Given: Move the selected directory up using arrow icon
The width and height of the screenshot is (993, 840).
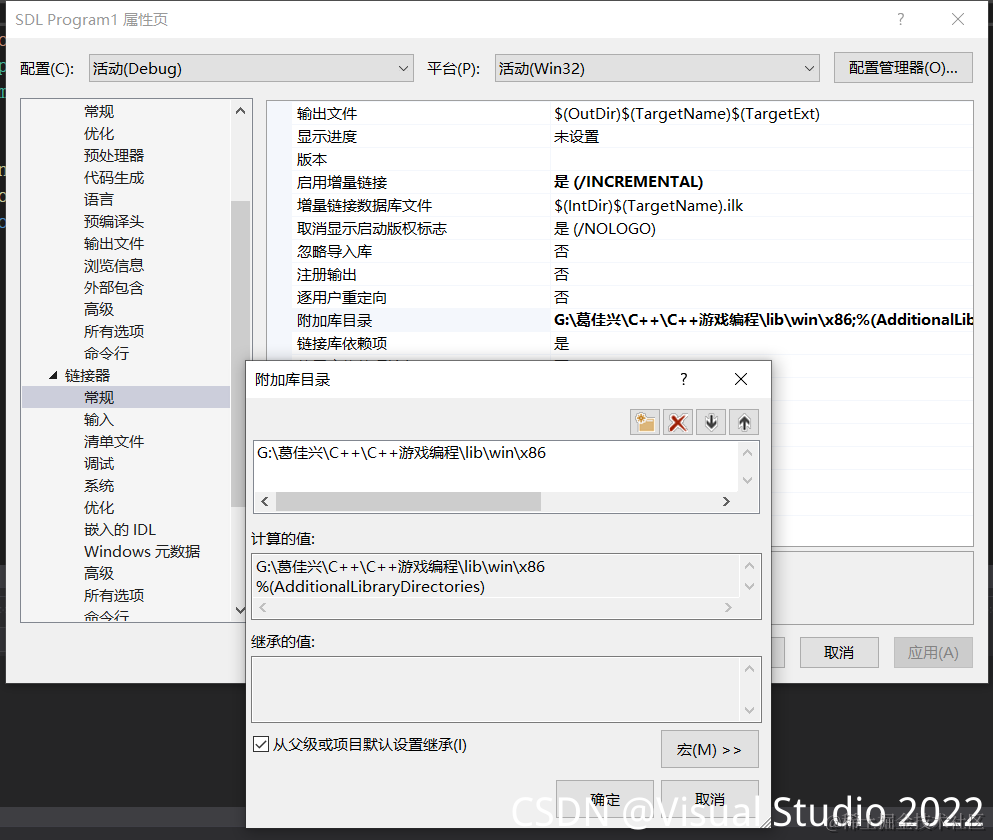Looking at the screenshot, I should tap(743, 421).
